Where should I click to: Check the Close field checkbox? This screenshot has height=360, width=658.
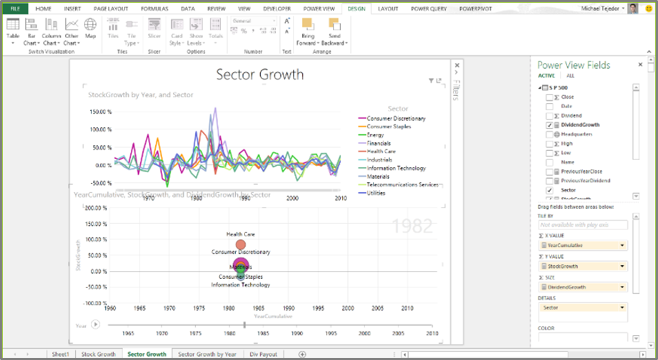click(549, 97)
